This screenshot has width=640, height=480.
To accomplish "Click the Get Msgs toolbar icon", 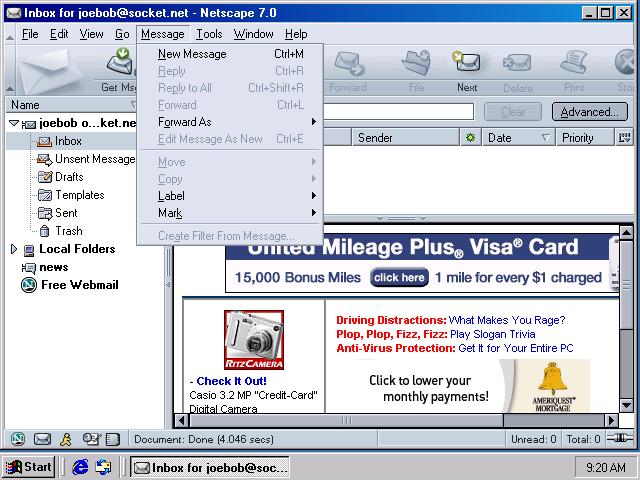I will click(120, 64).
